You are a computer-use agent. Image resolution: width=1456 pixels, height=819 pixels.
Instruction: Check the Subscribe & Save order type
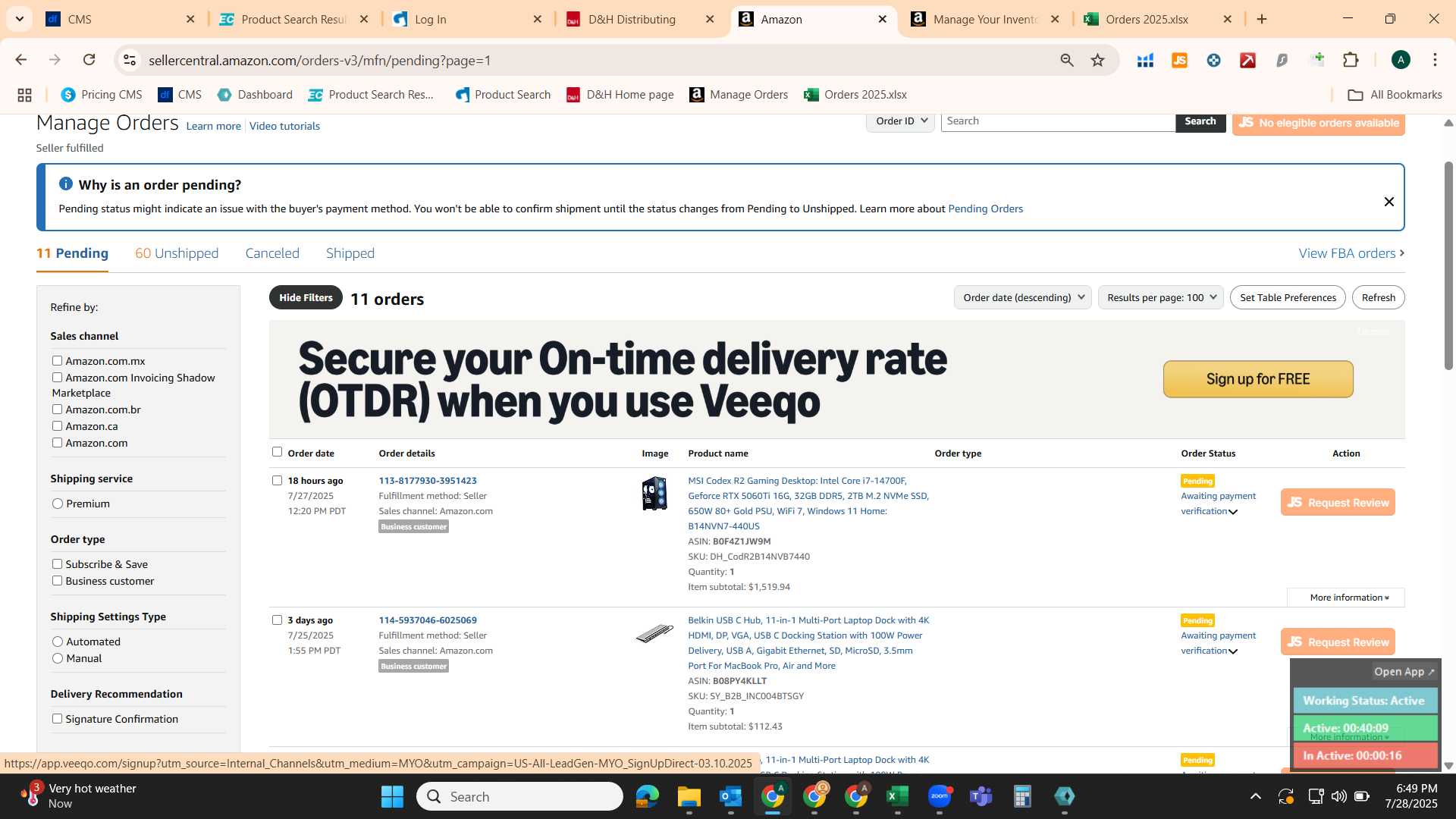click(x=57, y=564)
